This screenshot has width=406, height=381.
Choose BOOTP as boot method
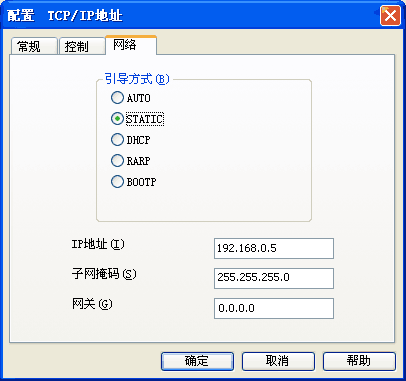(117, 182)
